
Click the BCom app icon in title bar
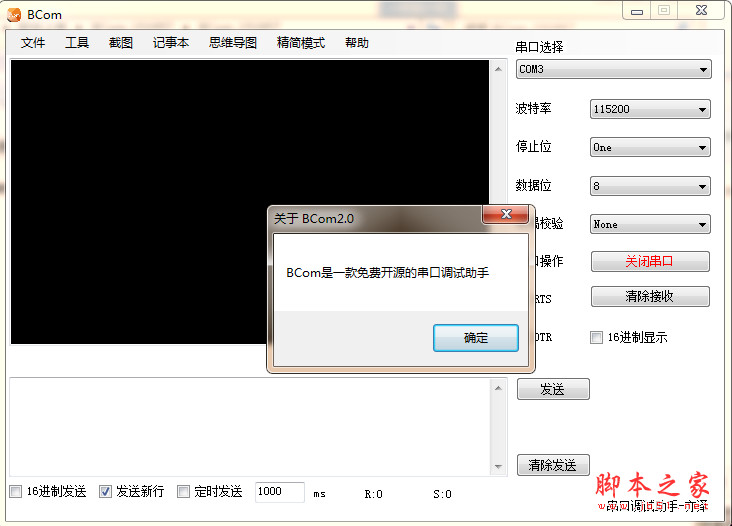tap(14, 15)
